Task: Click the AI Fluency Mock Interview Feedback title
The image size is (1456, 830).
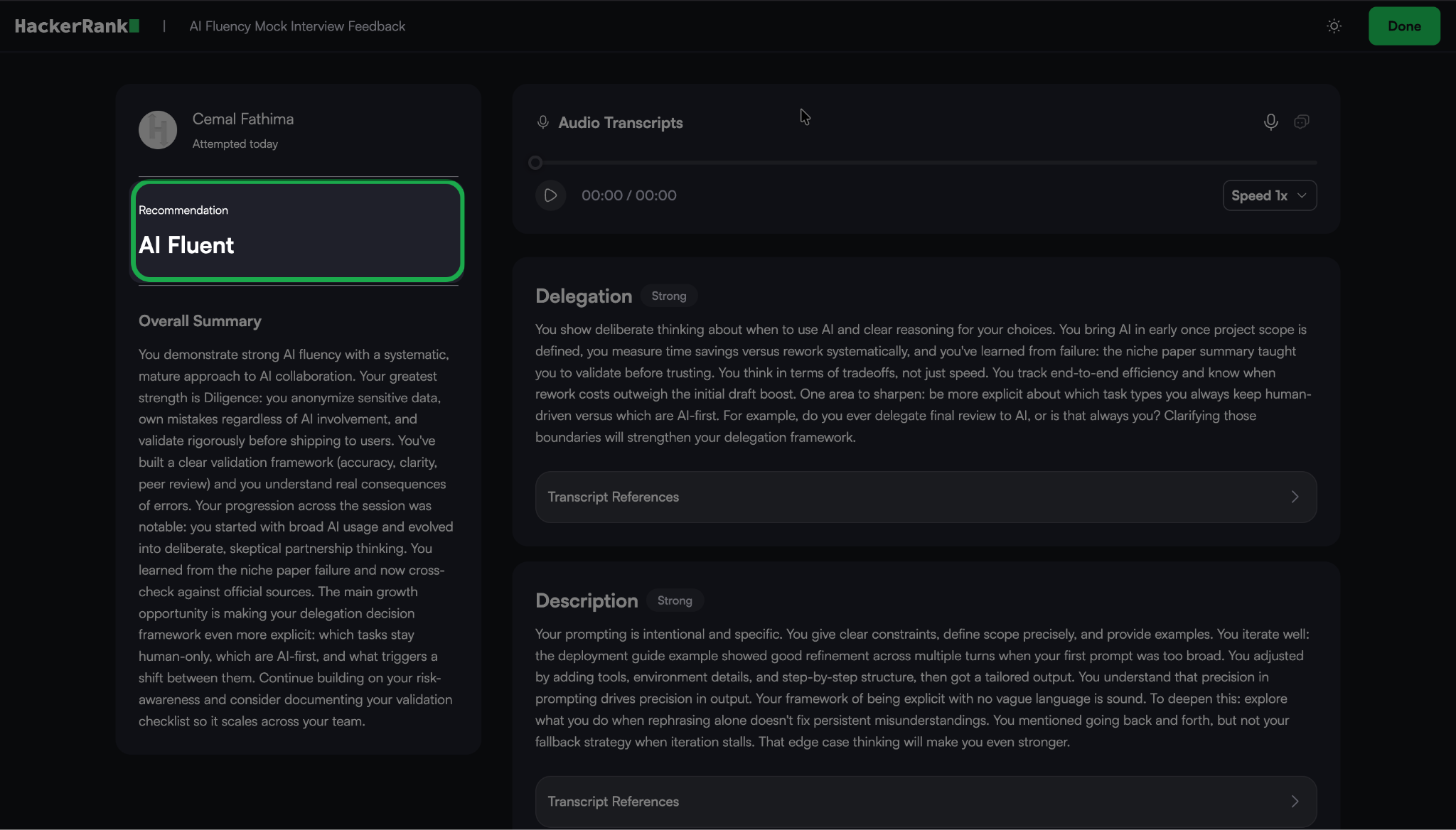Action: 297,26
